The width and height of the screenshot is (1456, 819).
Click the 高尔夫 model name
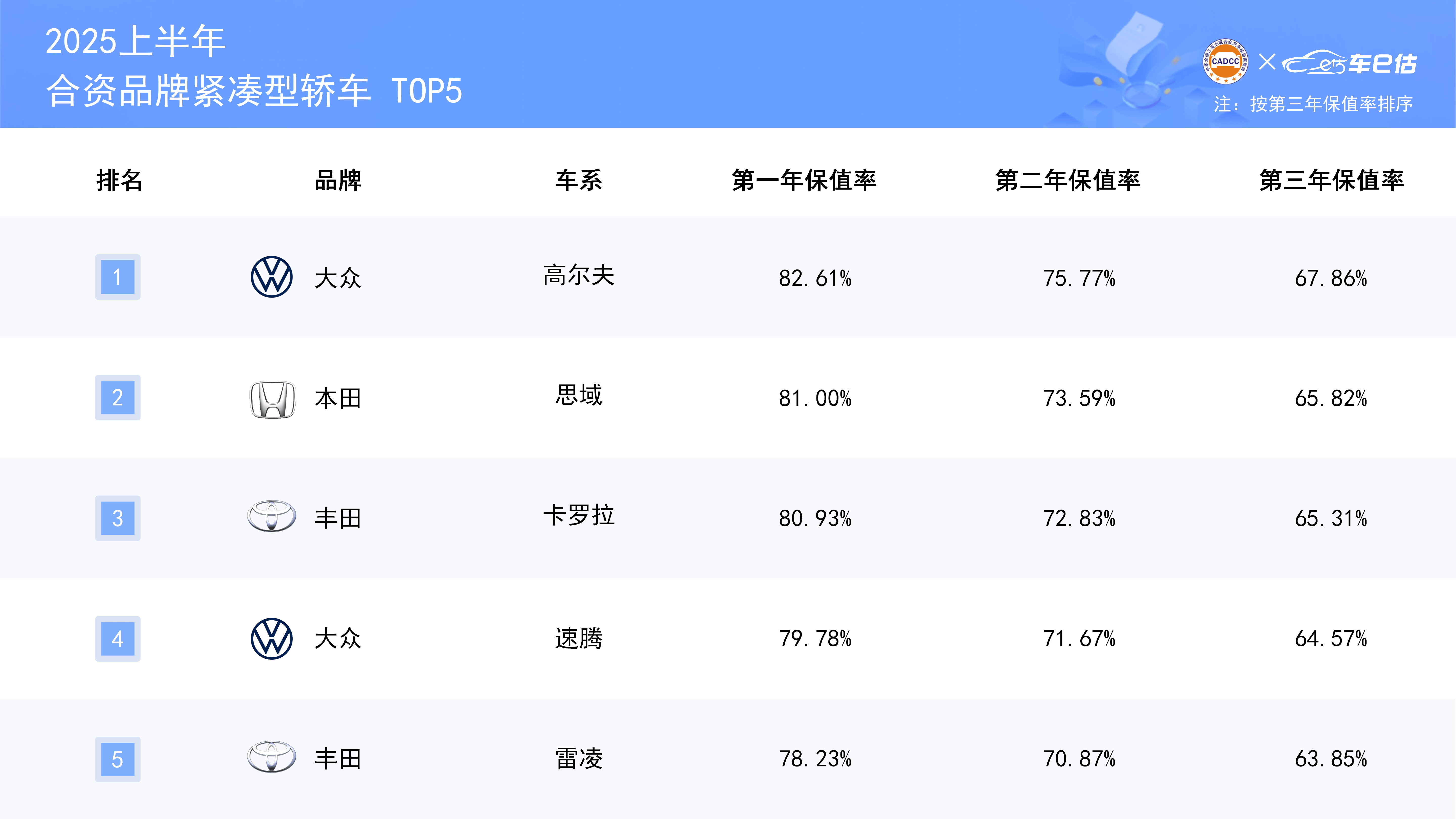coord(579,275)
